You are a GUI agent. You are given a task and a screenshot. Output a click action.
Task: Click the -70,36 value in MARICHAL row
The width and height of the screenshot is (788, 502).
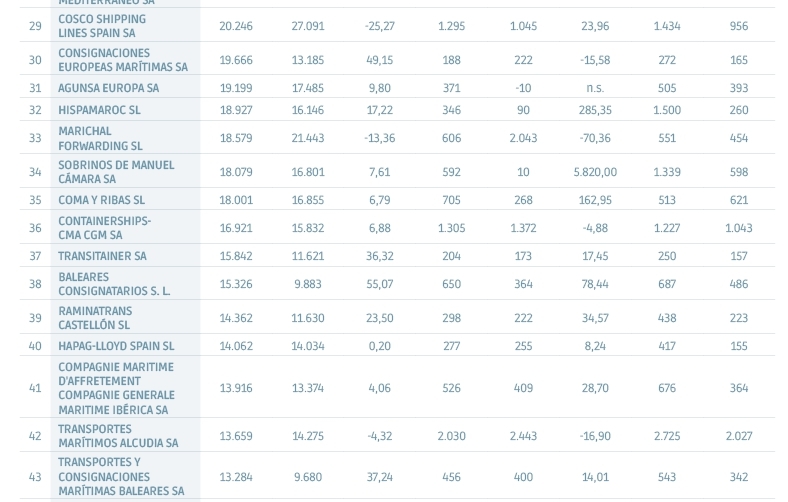click(x=595, y=138)
